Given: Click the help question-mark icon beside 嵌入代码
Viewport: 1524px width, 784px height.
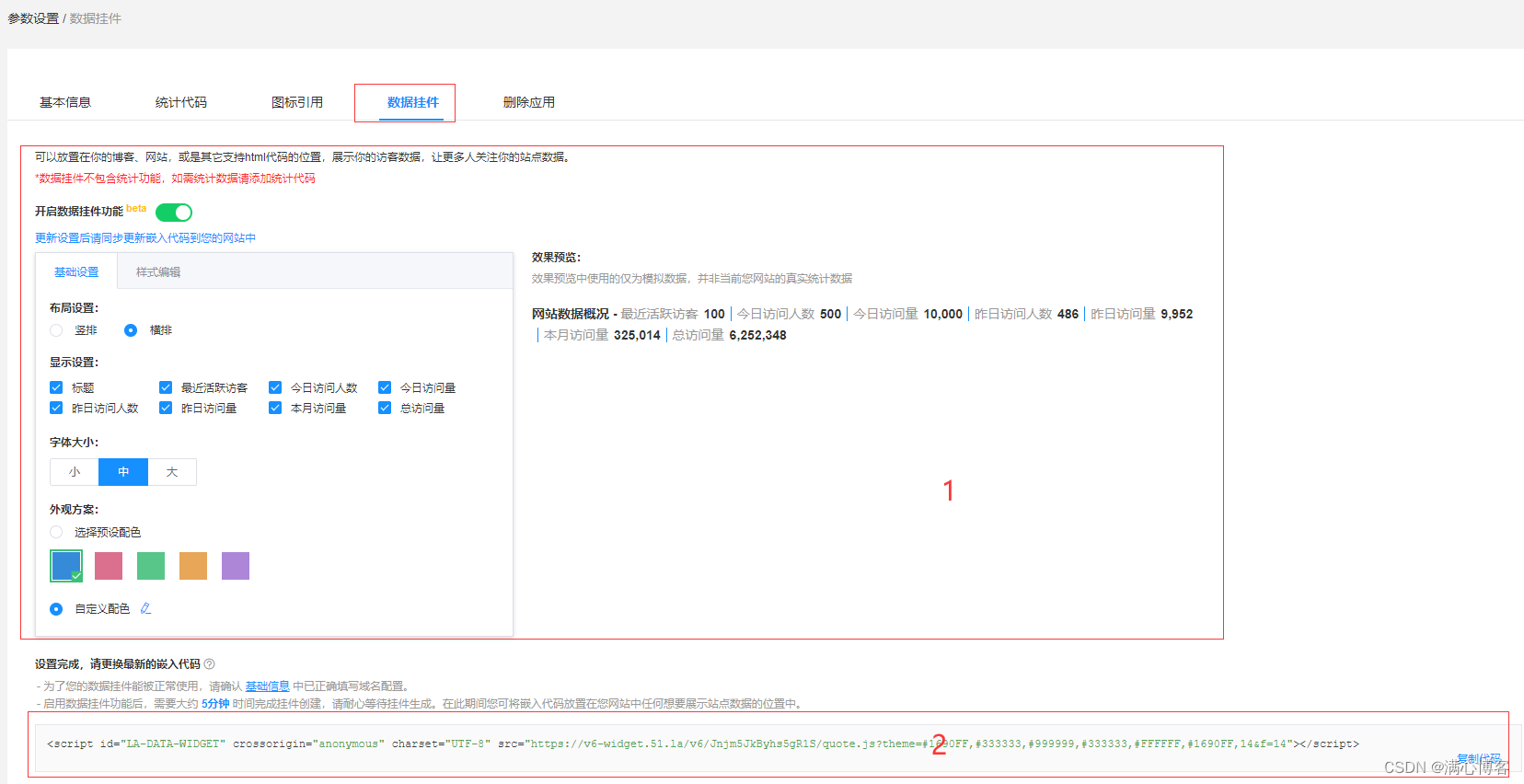Looking at the screenshot, I should [209, 664].
